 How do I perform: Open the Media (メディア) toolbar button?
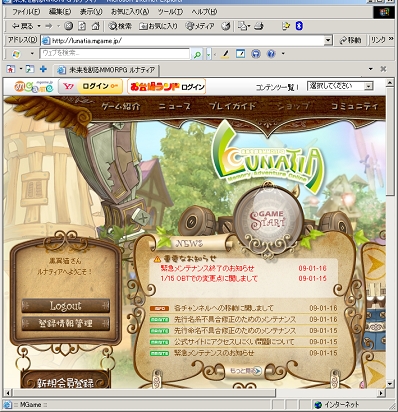pos(200,26)
